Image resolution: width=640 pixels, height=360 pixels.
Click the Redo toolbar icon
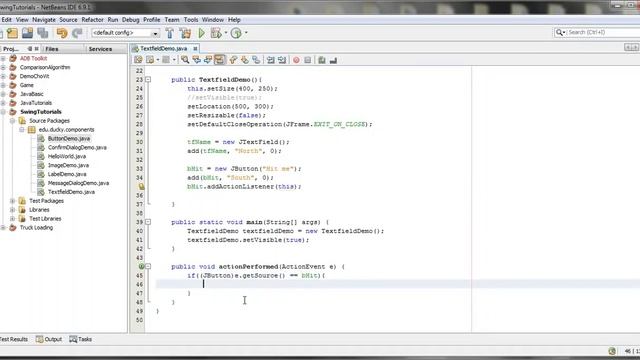77,33
